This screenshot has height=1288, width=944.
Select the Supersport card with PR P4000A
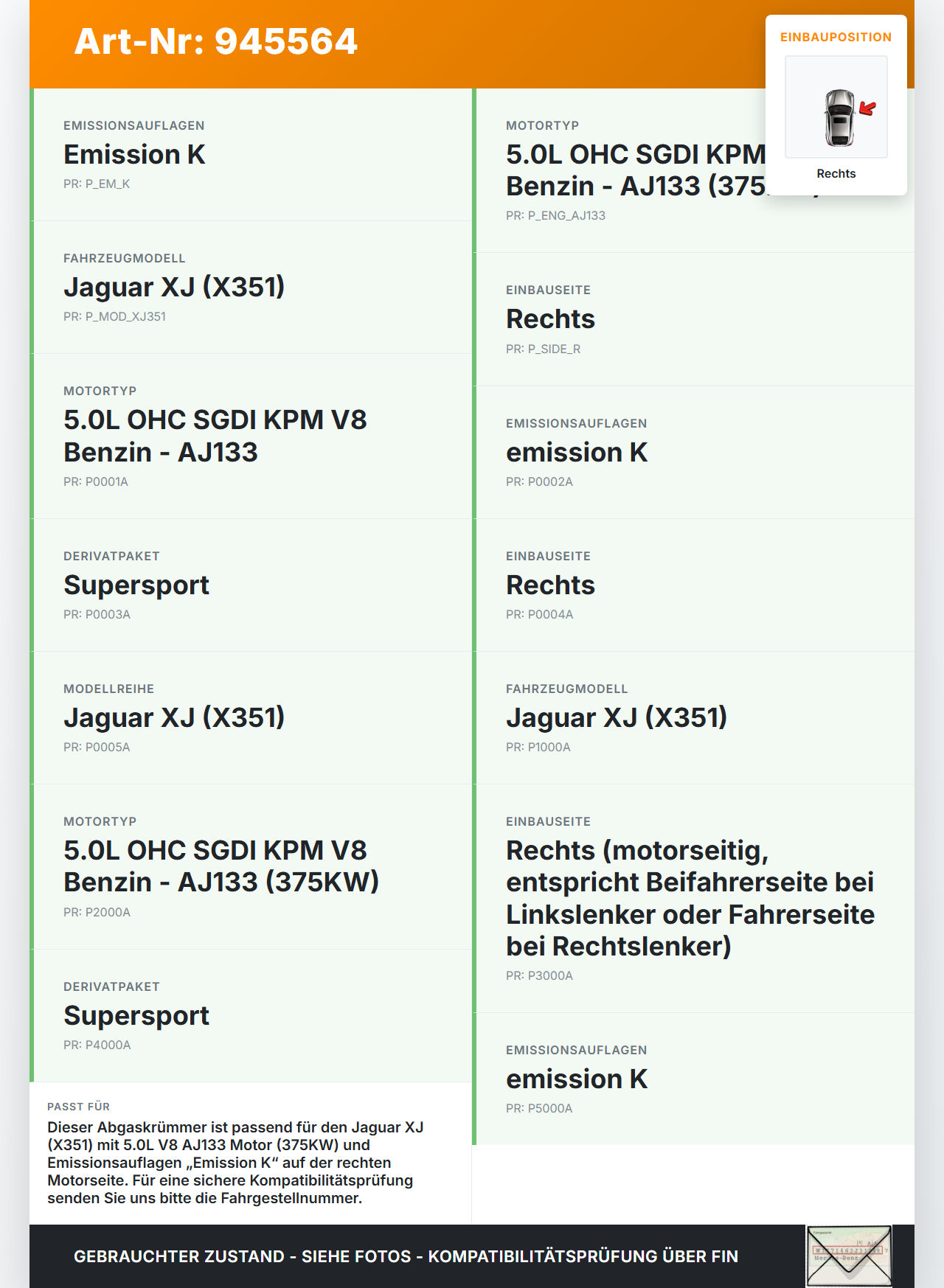(x=251, y=1016)
